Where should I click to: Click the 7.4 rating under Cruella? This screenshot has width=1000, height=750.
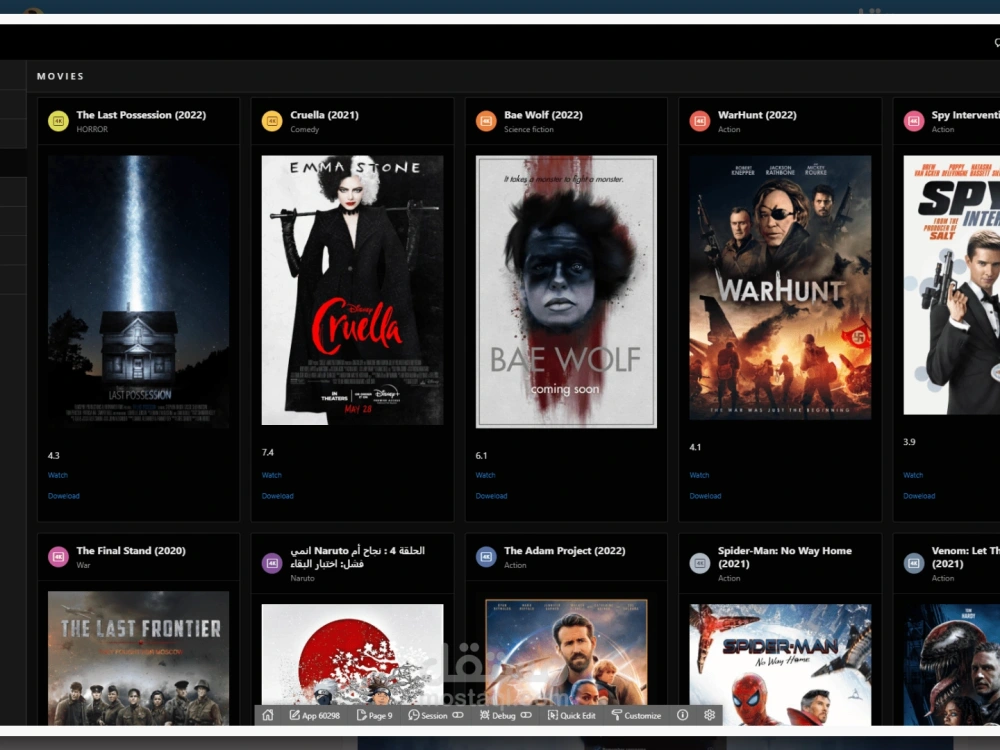point(268,452)
